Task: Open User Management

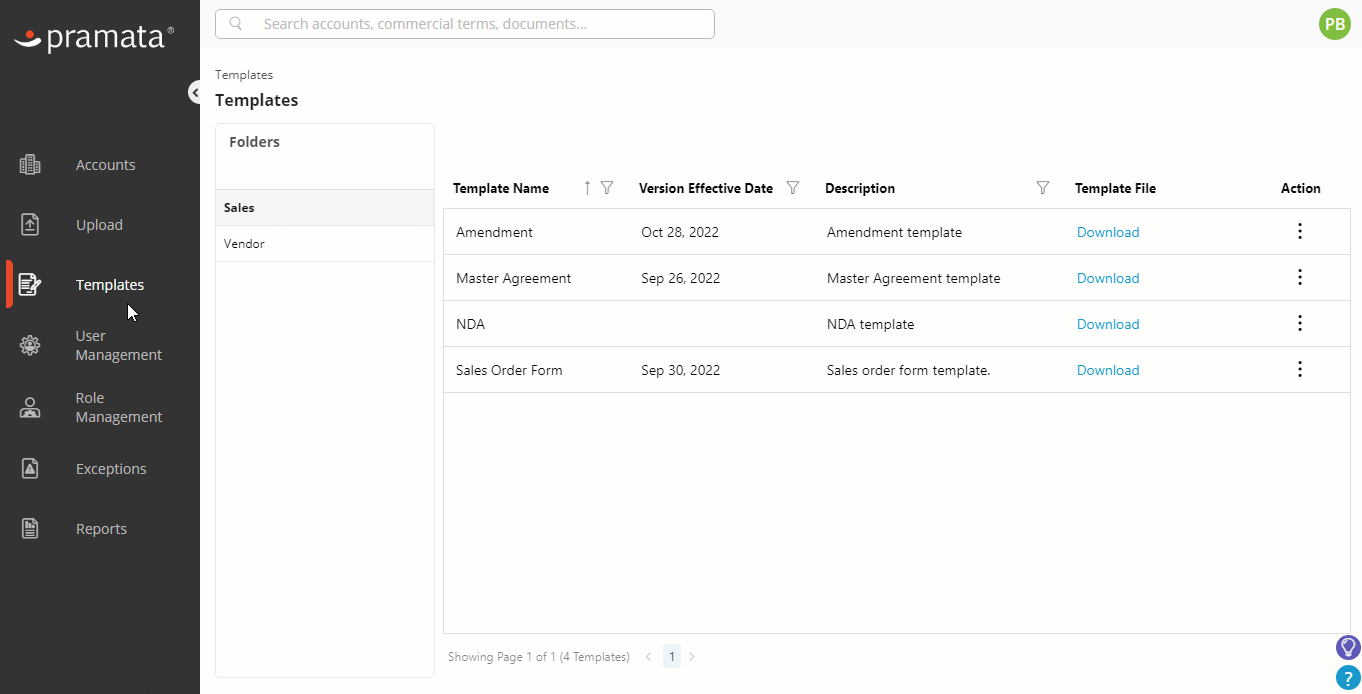Action: coord(118,345)
